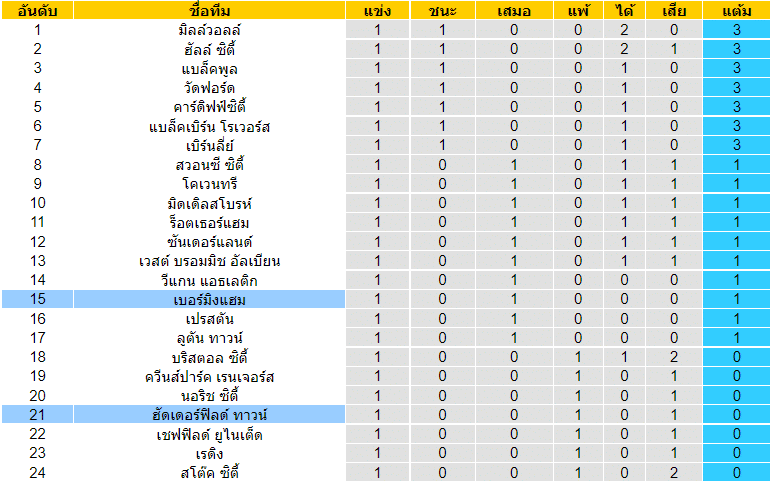Image resolution: width=770 pixels, height=481 pixels.
Task: Click the แต้ม column header
Action: (x=737, y=10)
